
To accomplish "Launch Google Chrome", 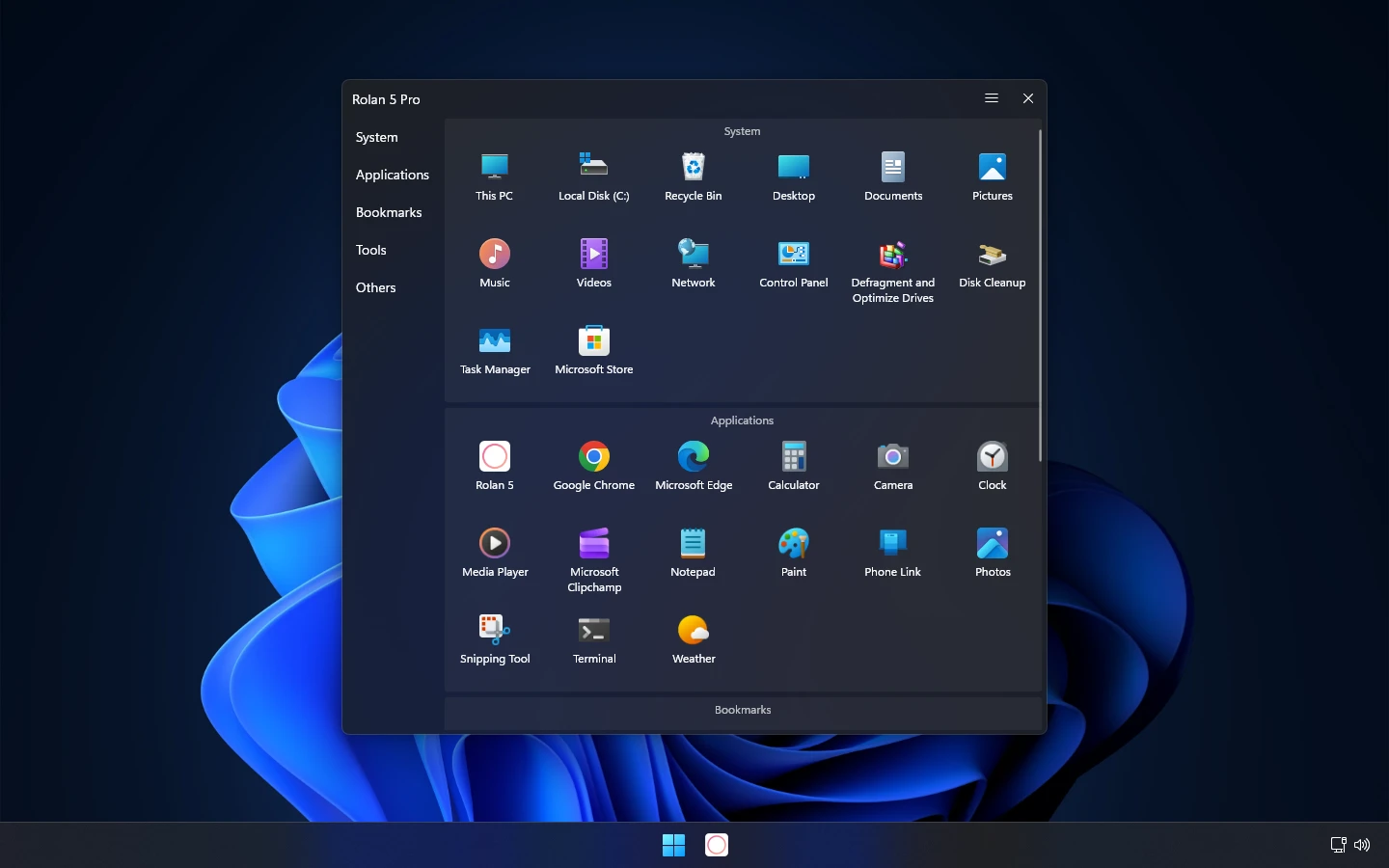I will click(594, 466).
